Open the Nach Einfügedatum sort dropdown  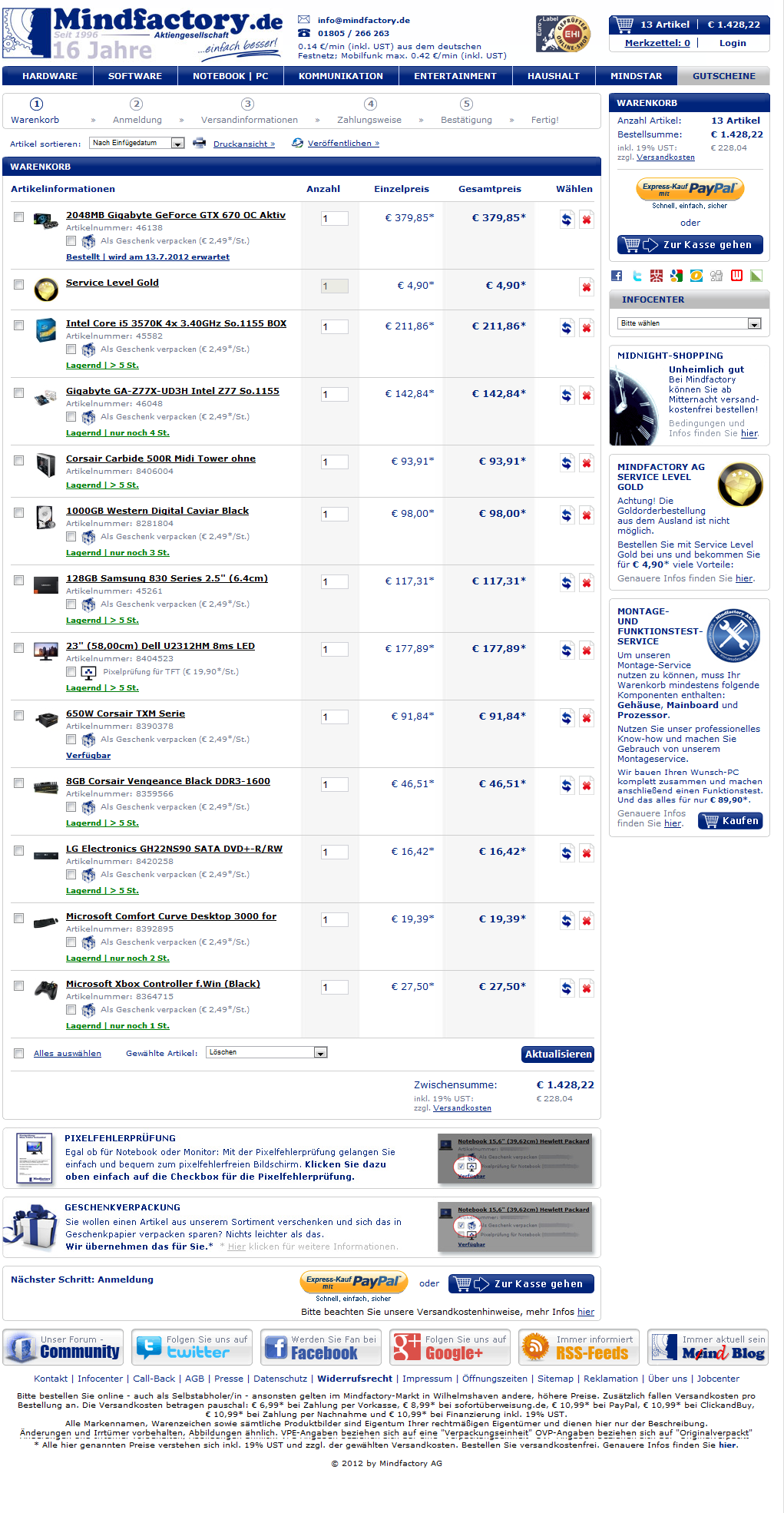click(137, 143)
